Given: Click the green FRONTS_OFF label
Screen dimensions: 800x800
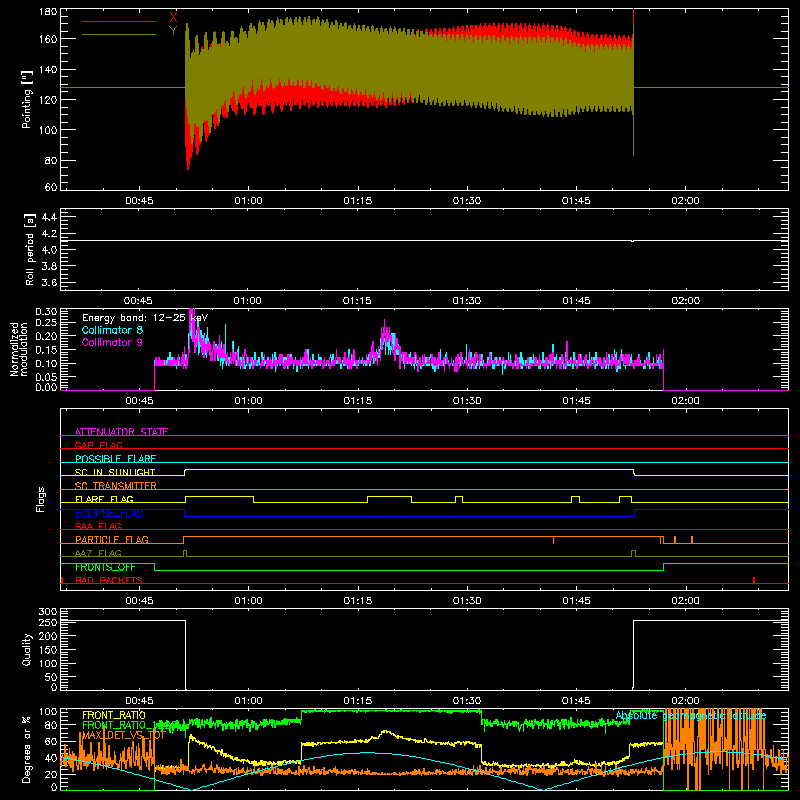Looking at the screenshot, I should click(105, 567).
